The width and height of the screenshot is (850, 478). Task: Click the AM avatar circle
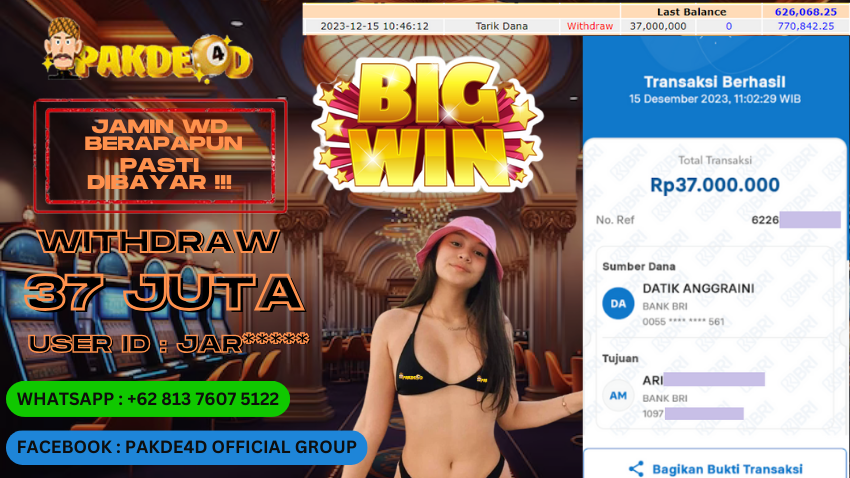(x=618, y=396)
